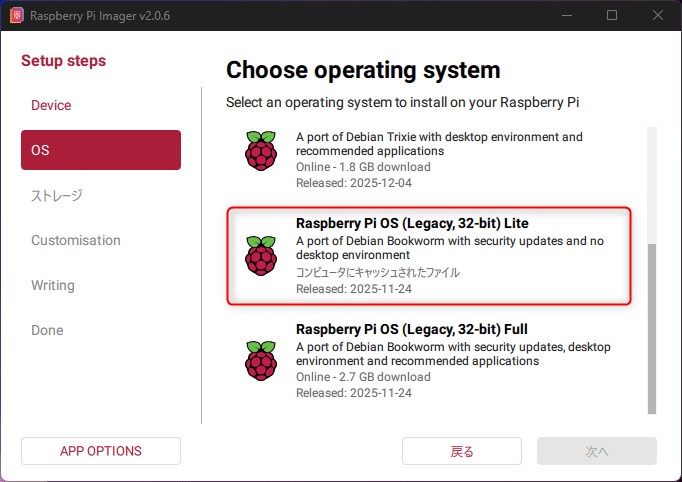Select the OS step in sidebar
682x482 pixels.
[100, 150]
